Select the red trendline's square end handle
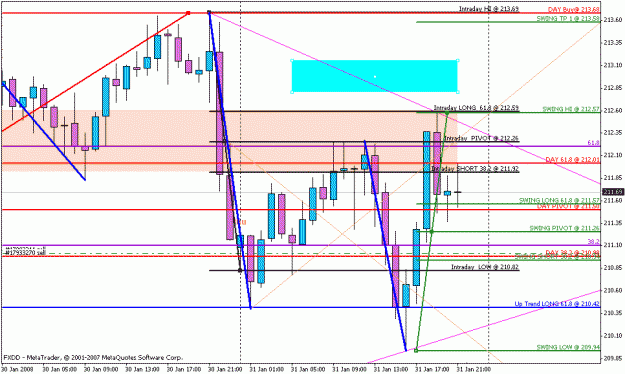The width and height of the screenshot is (625, 374). [189, 13]
